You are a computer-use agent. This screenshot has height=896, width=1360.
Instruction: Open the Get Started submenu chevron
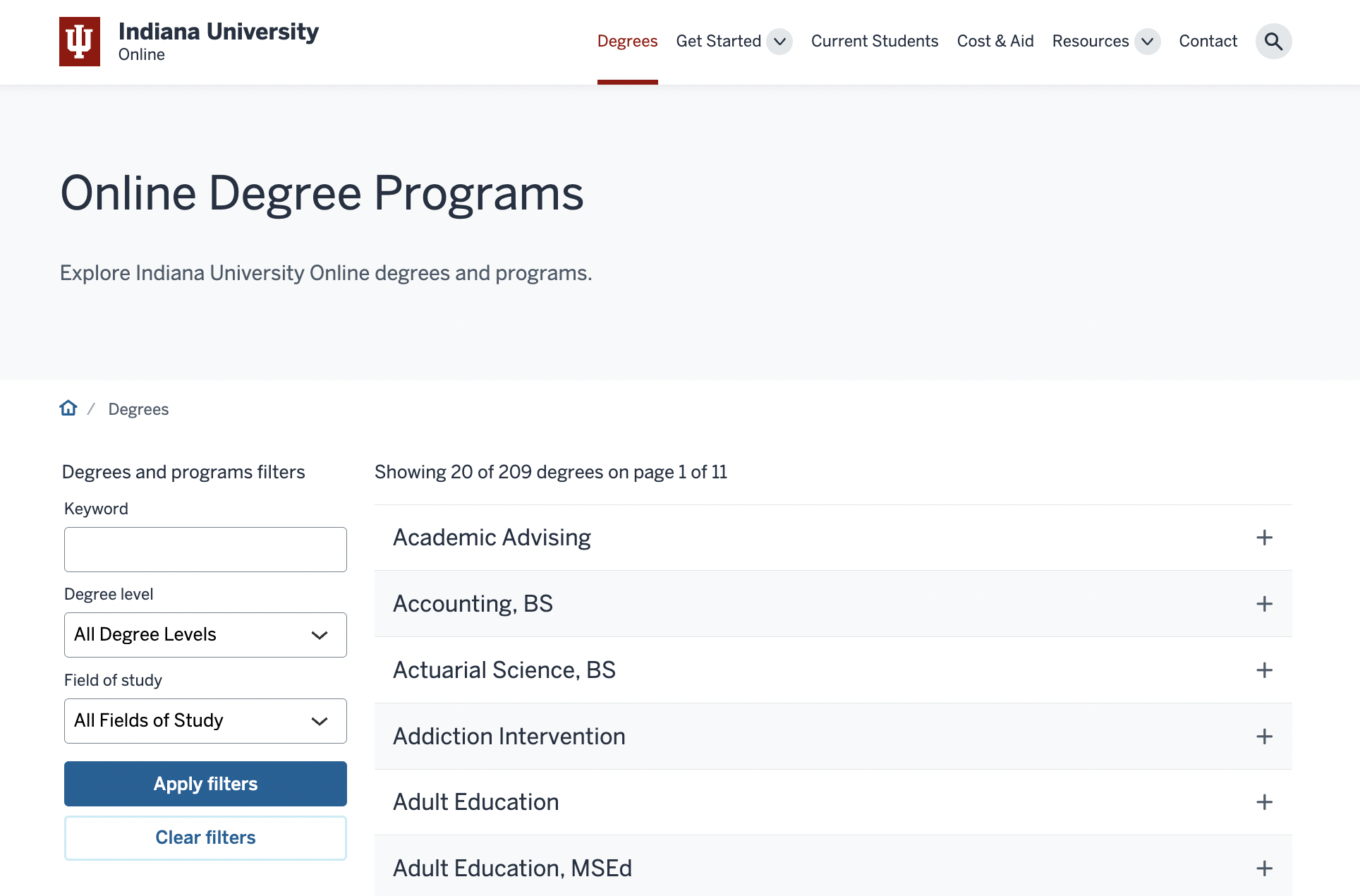pos(779,42)
